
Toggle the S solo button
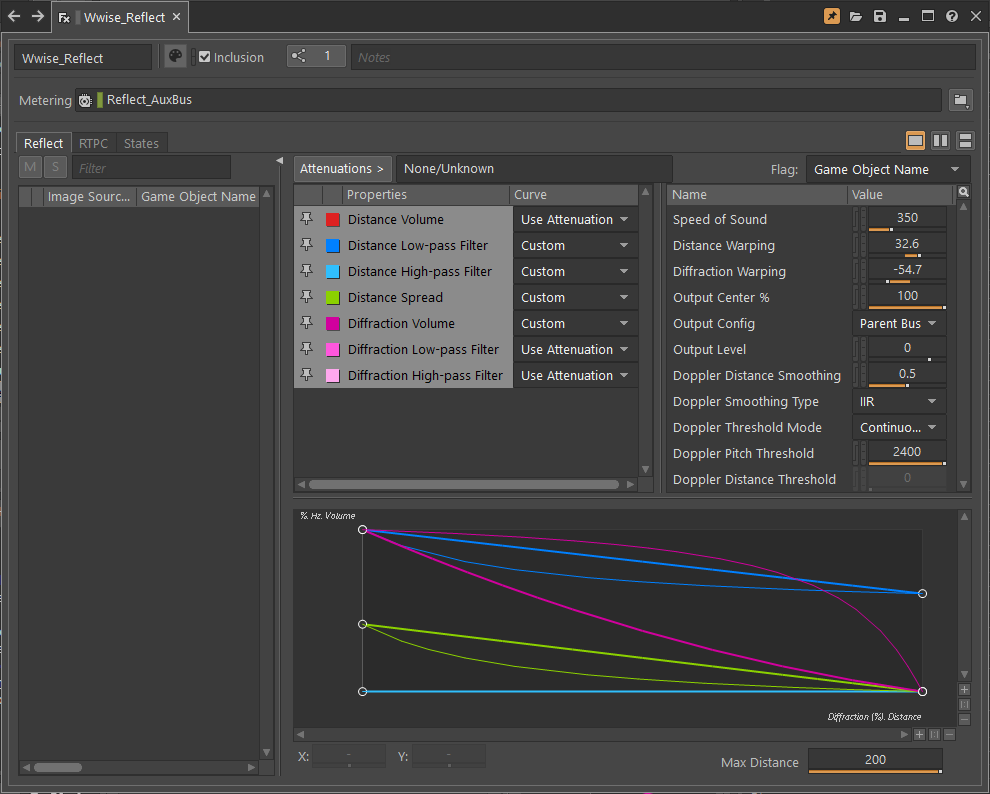pos(56,167)
